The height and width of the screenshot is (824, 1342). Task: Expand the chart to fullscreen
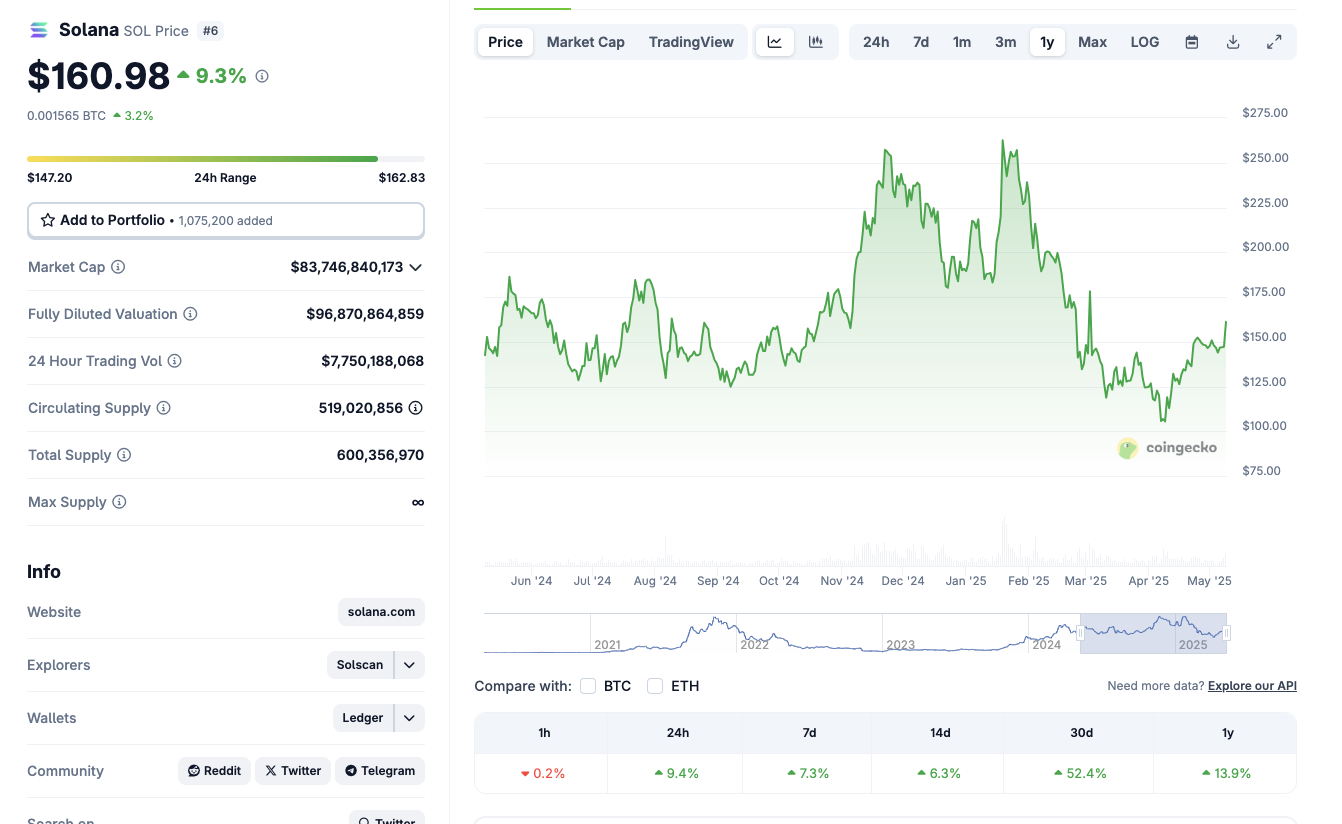click(1274, 42)
